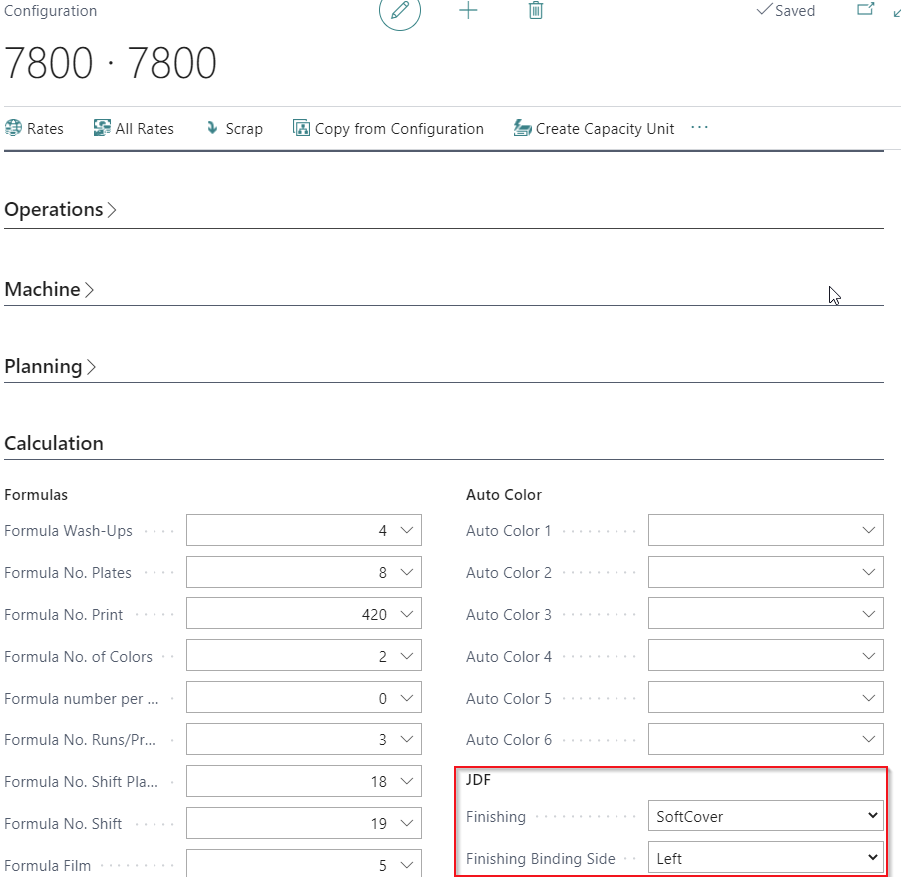Click the trash can delete icon
This screenshot has width=901, height=877.
(x=536, y=11)
